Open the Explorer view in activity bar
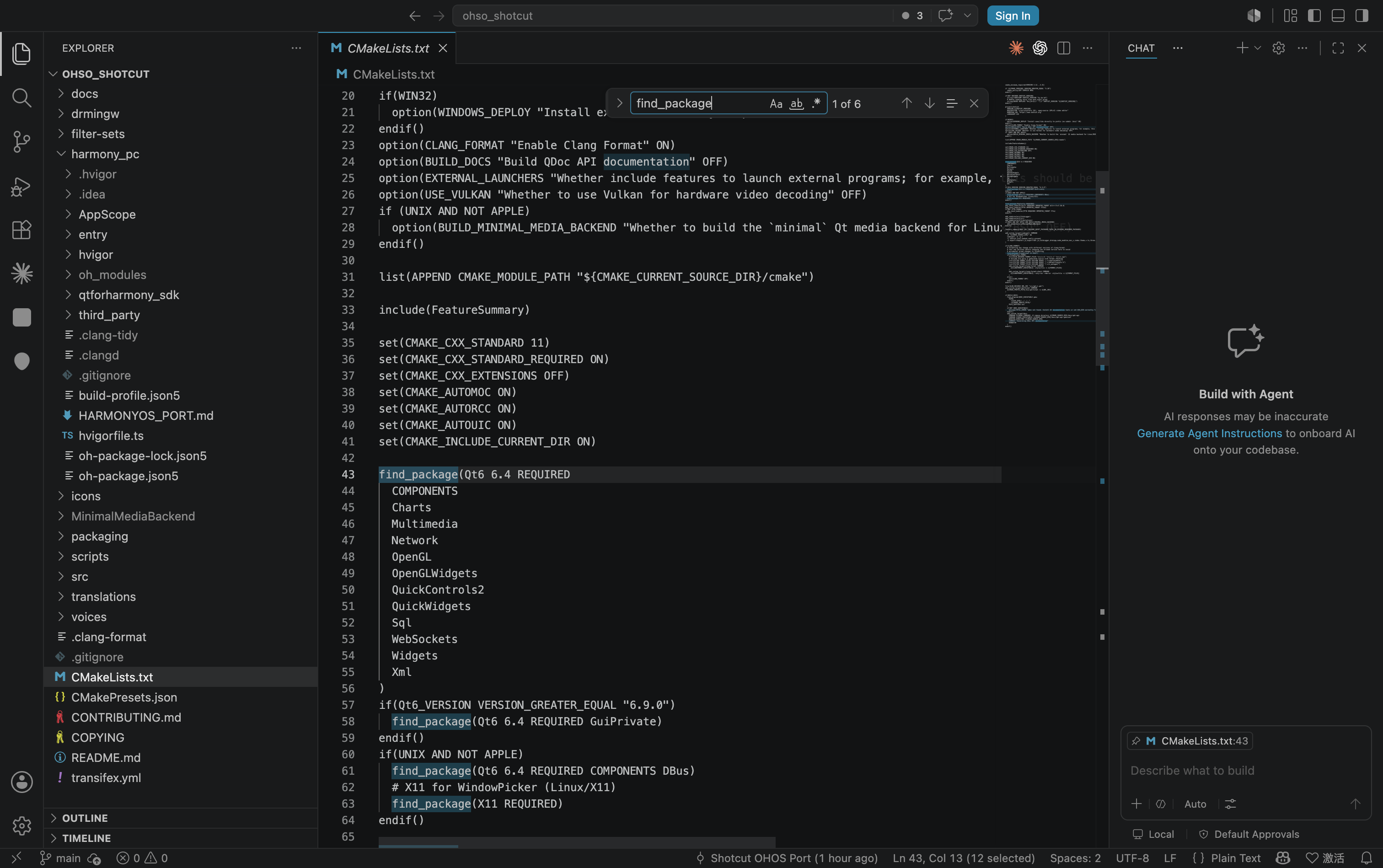Image resolution: width=1383 pixels, height=868 pixels. 21,54
